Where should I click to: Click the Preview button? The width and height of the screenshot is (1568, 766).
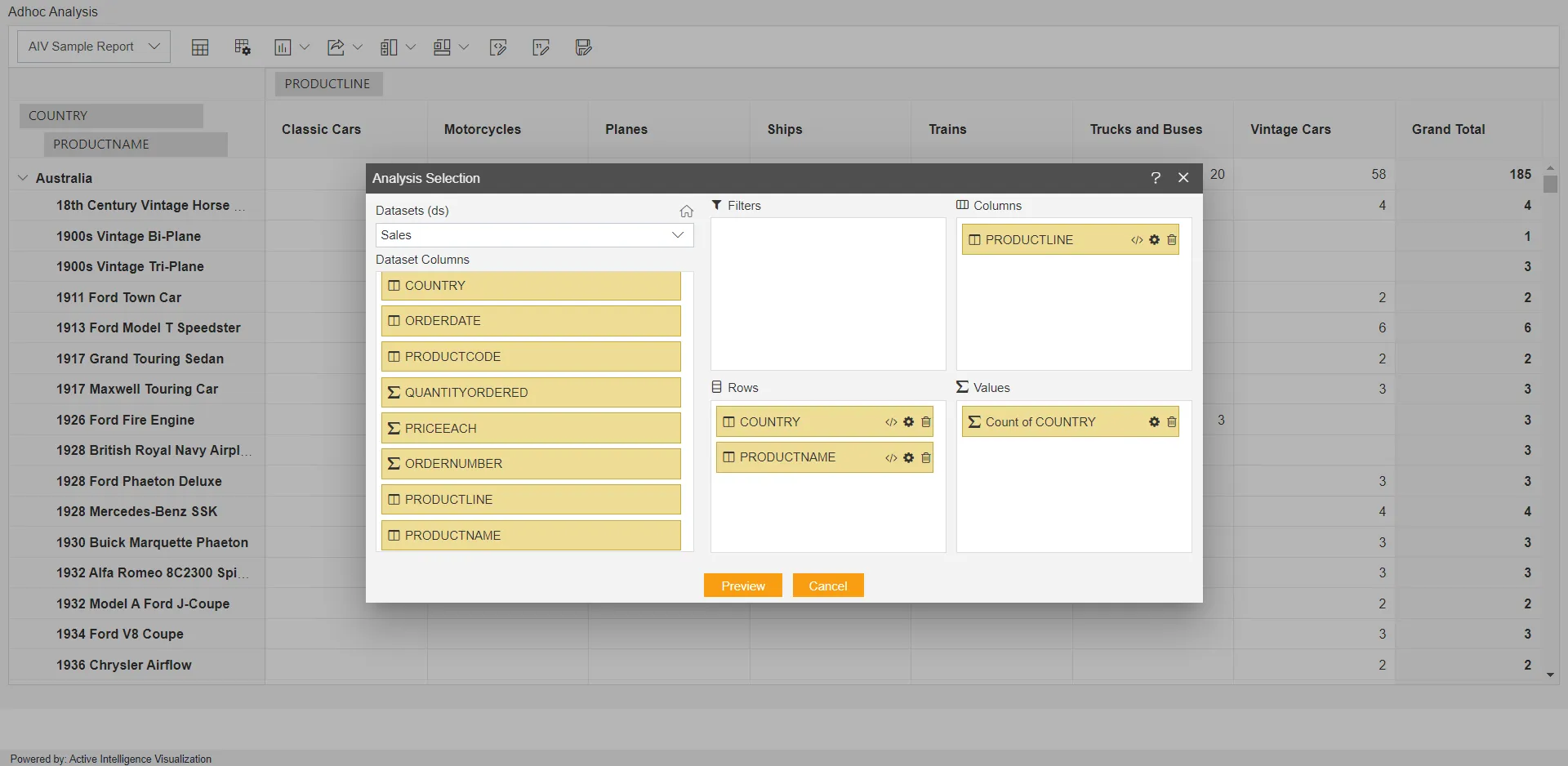(743, 586)
